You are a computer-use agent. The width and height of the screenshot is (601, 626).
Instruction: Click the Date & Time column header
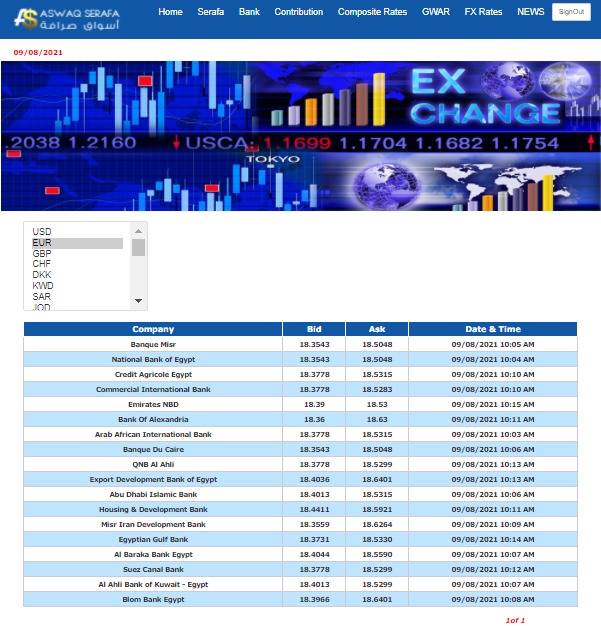click(493, 329)
